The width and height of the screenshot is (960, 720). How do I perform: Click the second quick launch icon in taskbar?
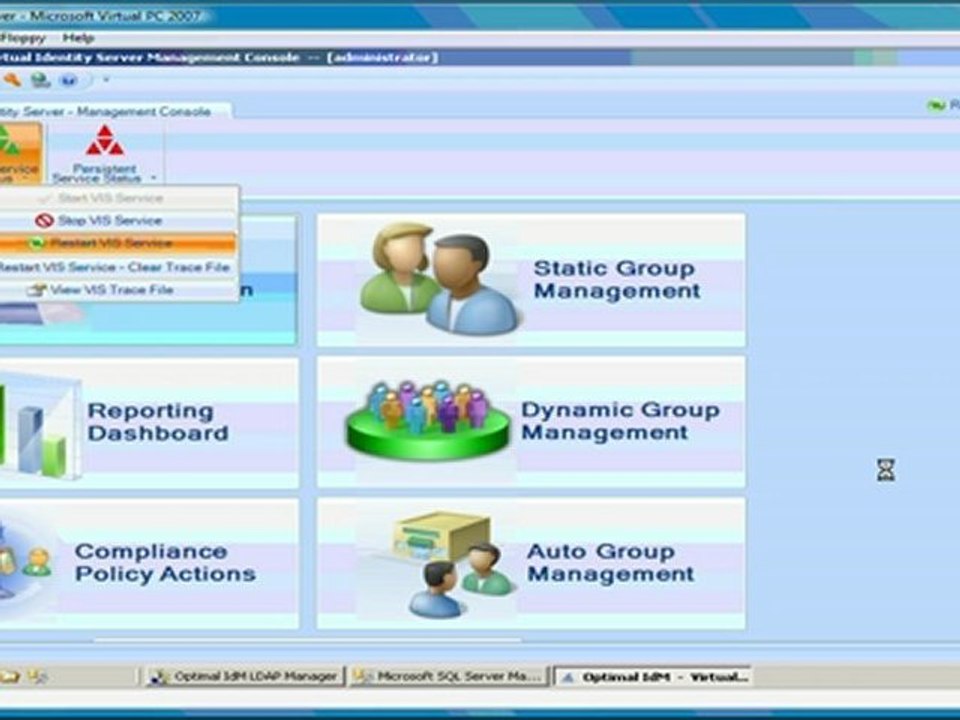[38, 677]
